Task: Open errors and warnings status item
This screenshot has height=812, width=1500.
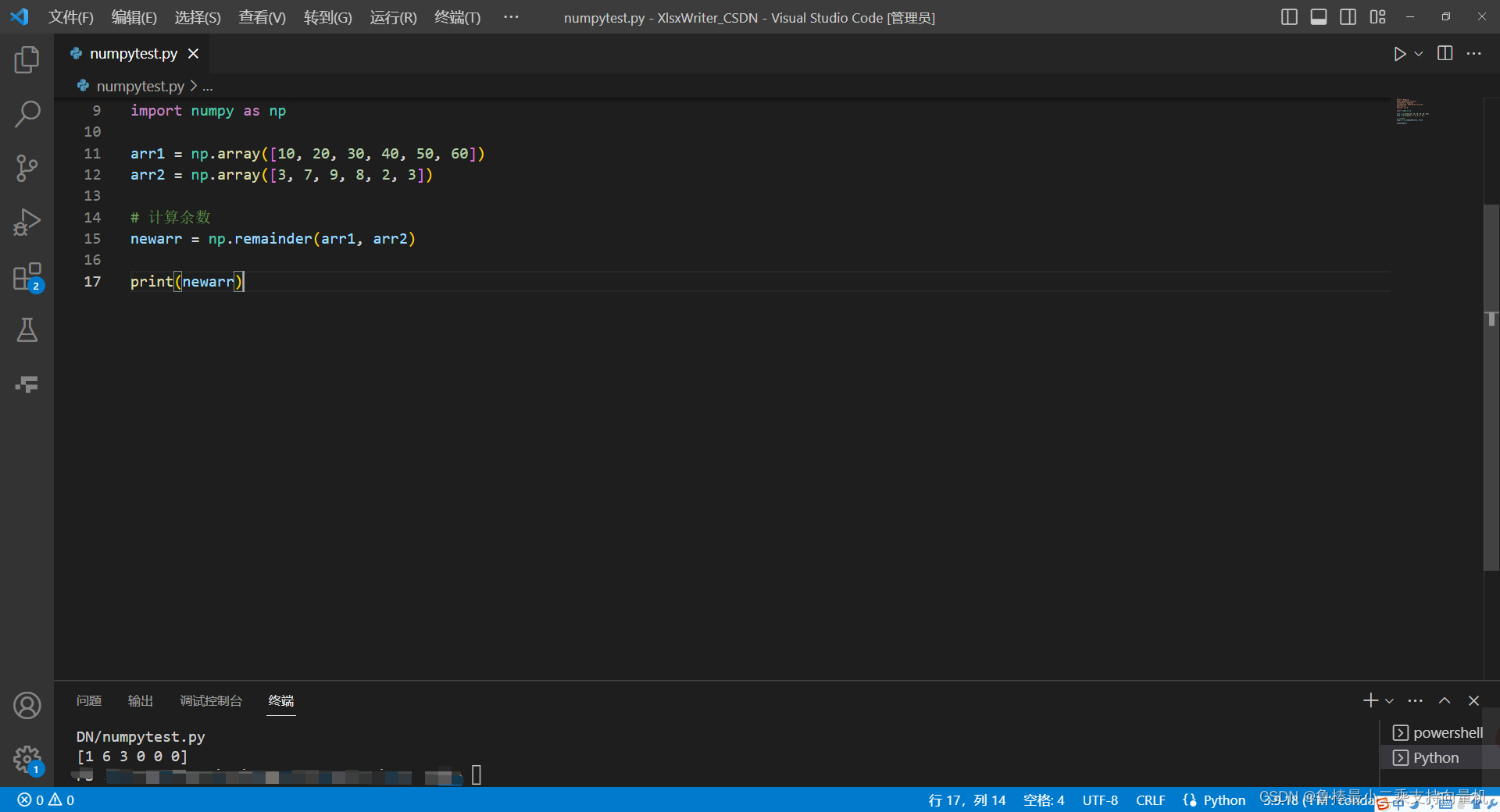Action: pos(46,800)
